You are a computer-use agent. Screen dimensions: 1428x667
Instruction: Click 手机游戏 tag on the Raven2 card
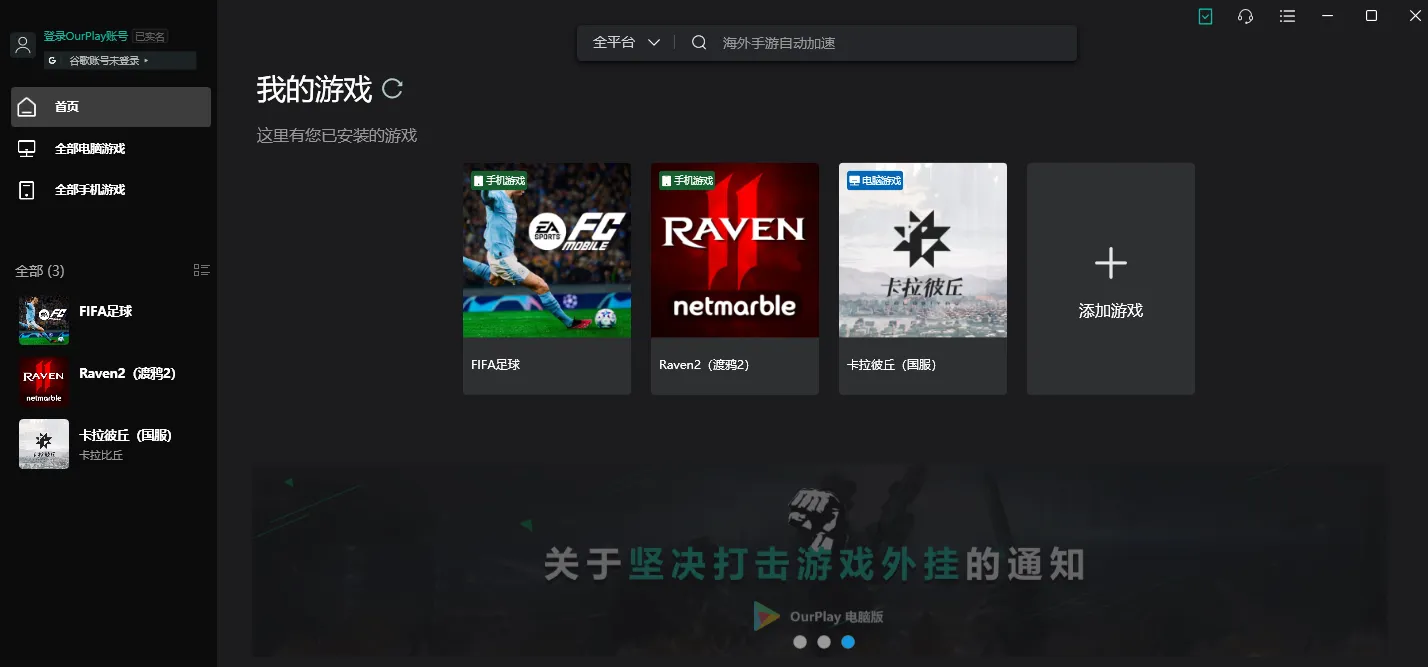tap(687, 181)
